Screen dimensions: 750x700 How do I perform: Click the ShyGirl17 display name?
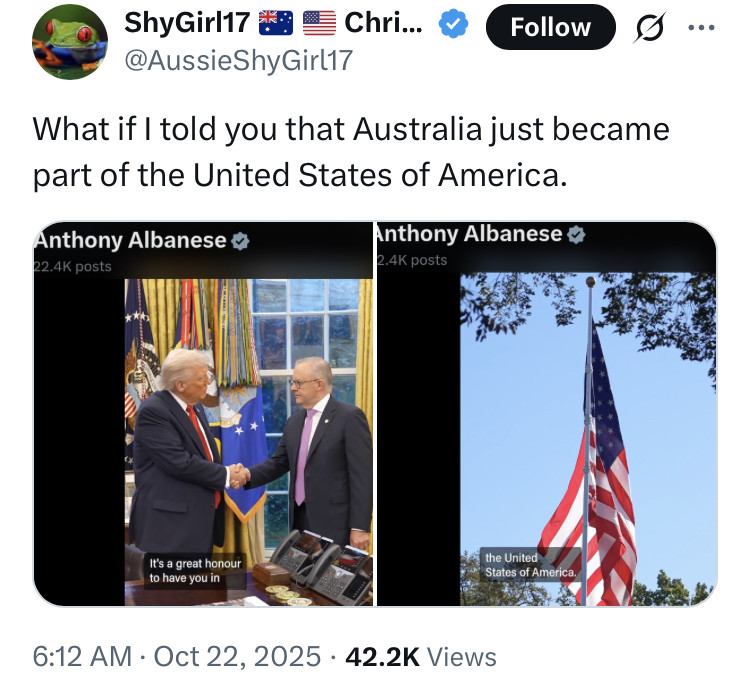(187, 22)
